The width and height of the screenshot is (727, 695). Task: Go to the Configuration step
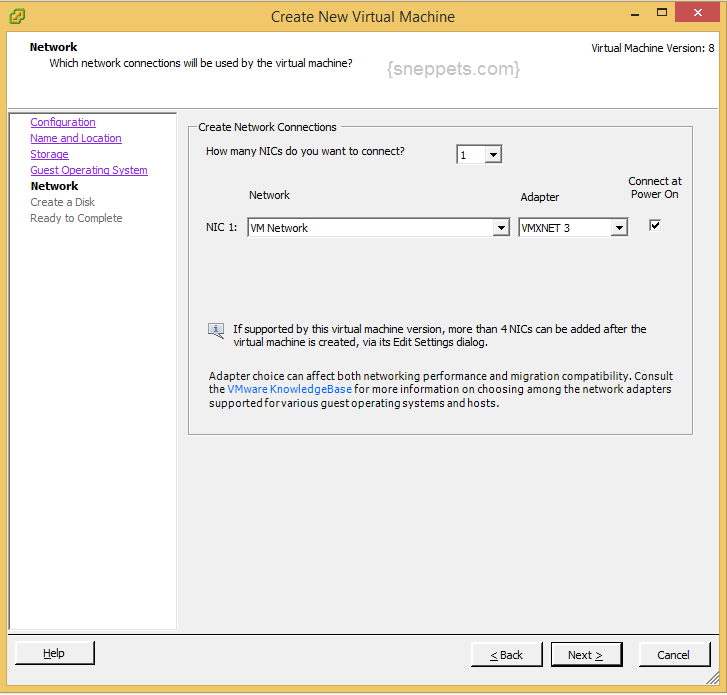[x=63, y=122]
